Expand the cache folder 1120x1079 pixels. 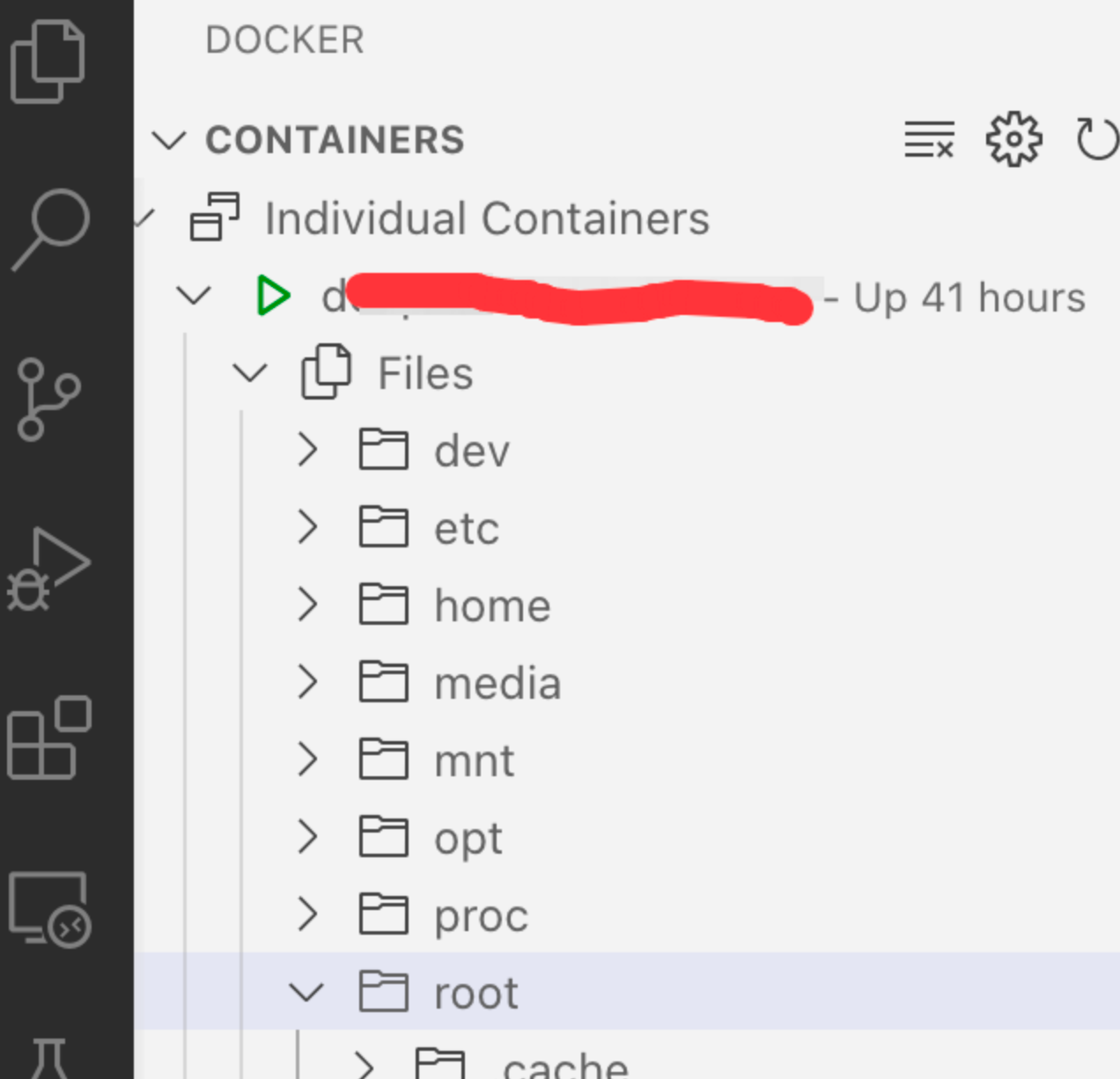(364, 1065)
